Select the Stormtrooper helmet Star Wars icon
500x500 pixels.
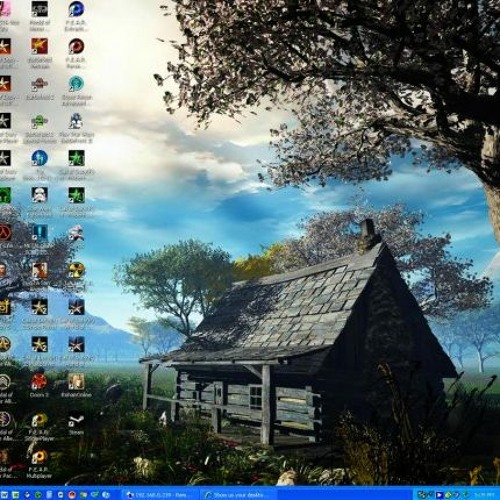click(x=40, y=194)
